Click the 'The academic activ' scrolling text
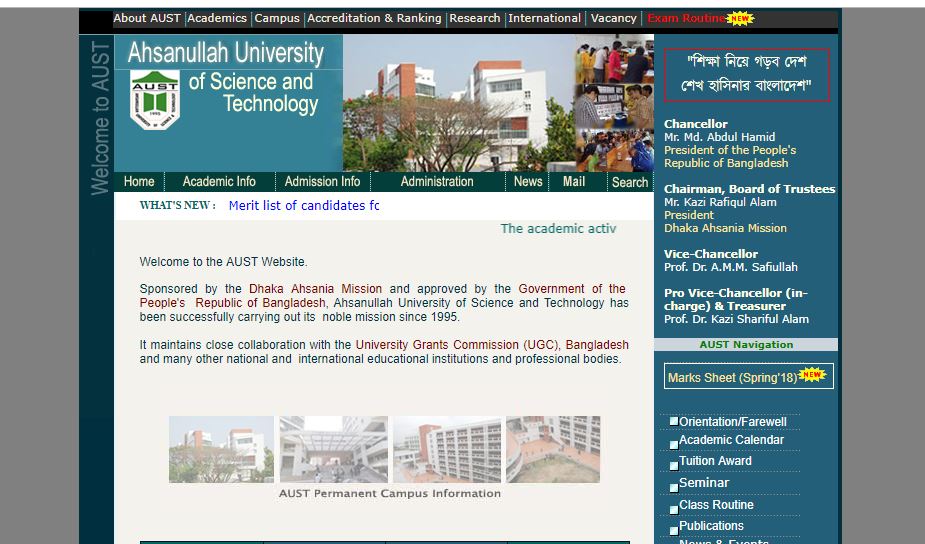 [558, 228]
